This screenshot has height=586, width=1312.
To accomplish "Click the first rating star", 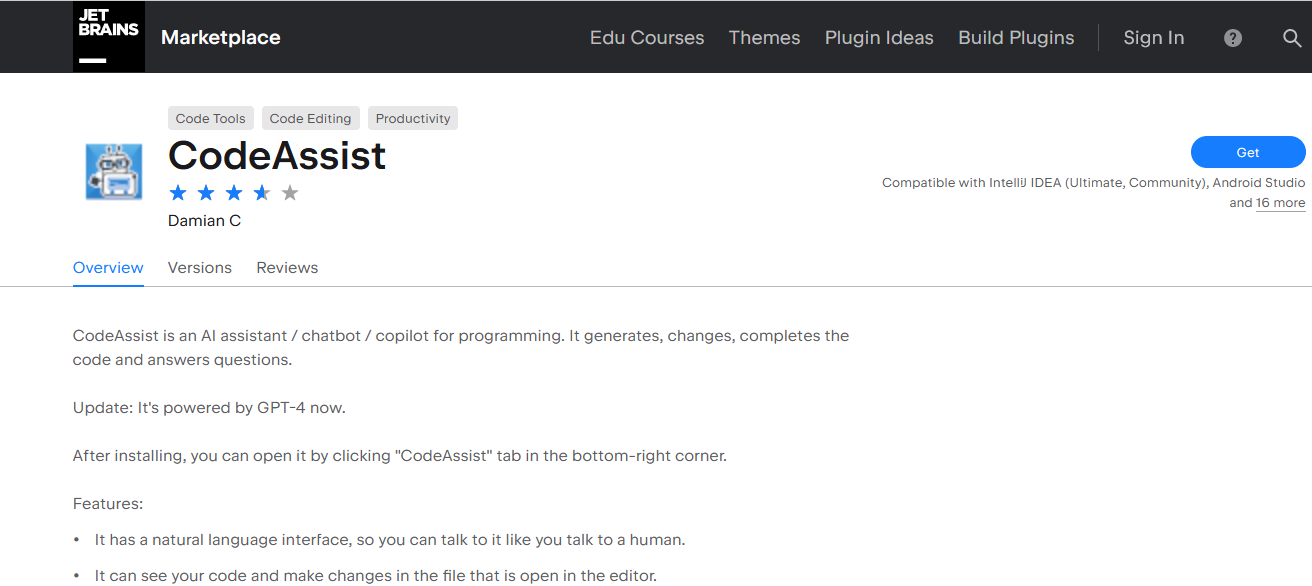I will 178,192.
